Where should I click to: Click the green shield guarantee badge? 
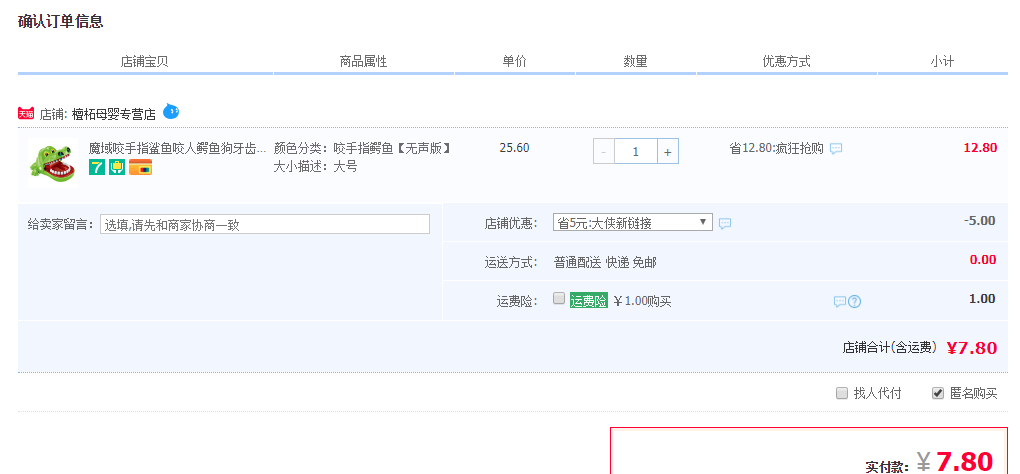[117, 167]
